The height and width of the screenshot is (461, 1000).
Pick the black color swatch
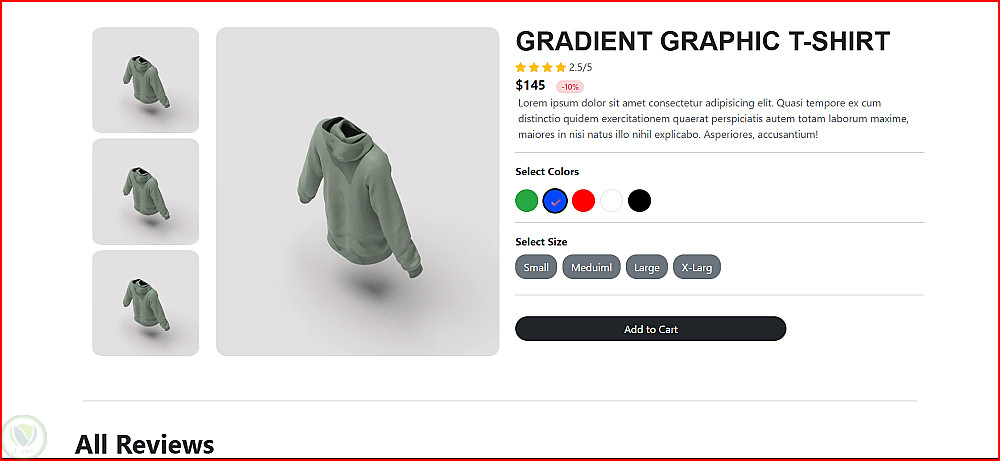(640, 201)
